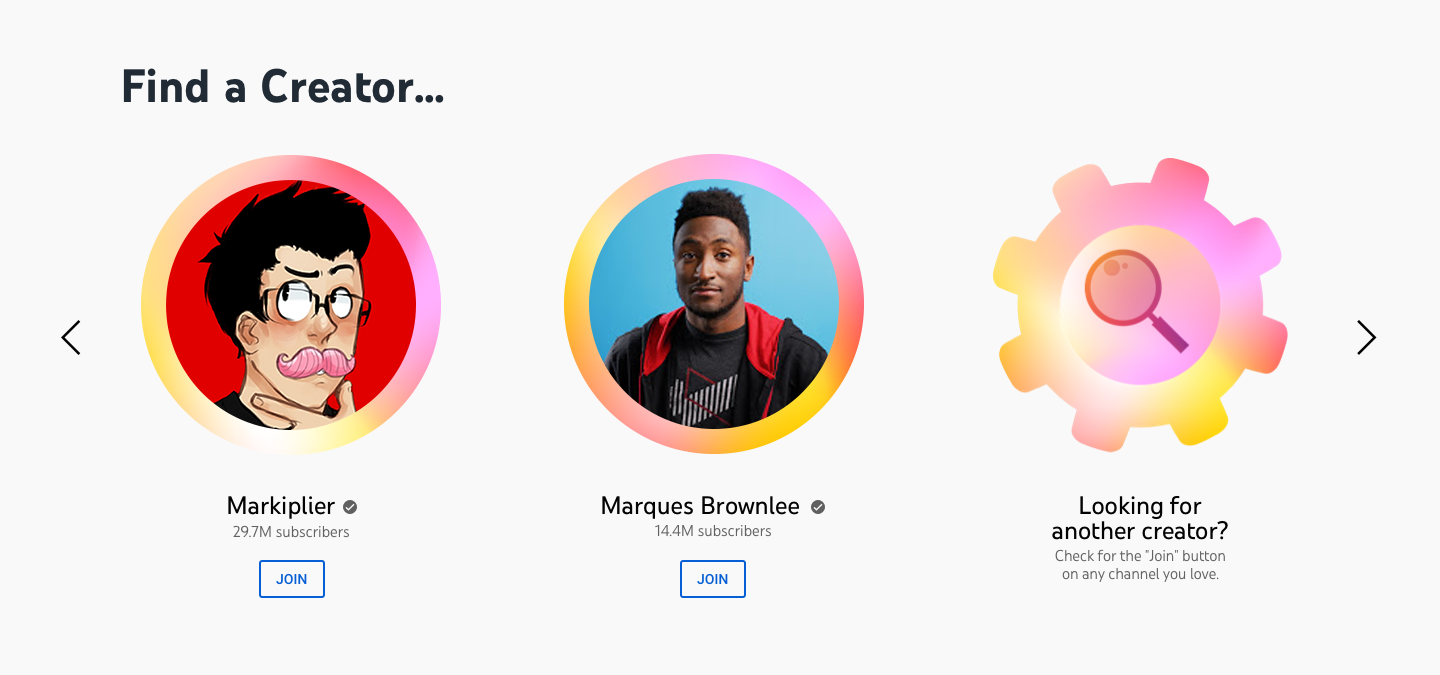Click the 'Check for the "Join" button' hint text
This screenshot has height=675, width=1440.
tap(1140, 565)
